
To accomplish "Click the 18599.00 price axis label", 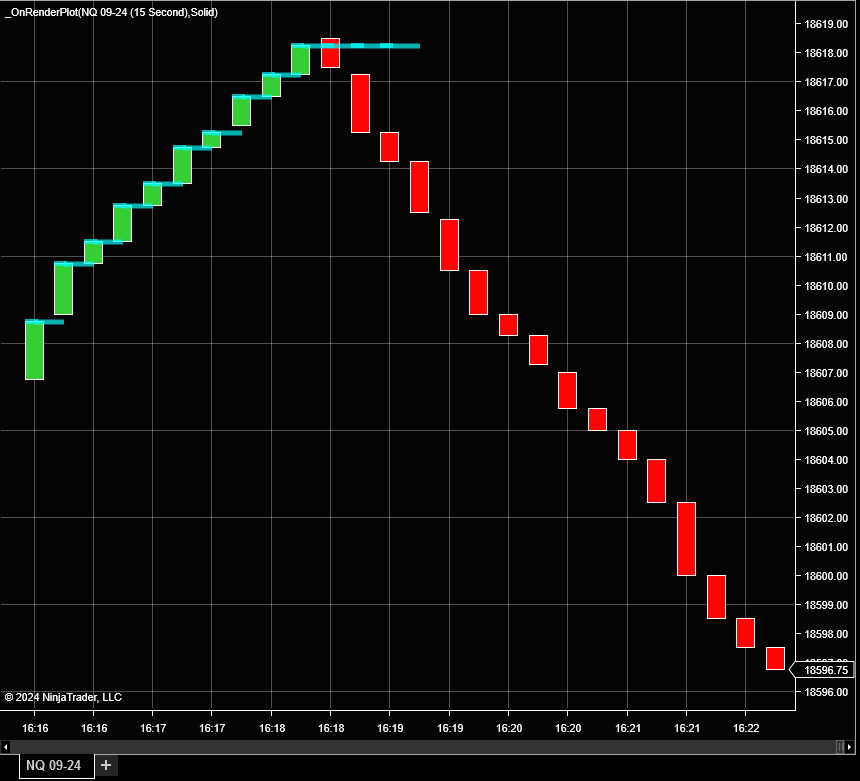I will click(826, 605).
